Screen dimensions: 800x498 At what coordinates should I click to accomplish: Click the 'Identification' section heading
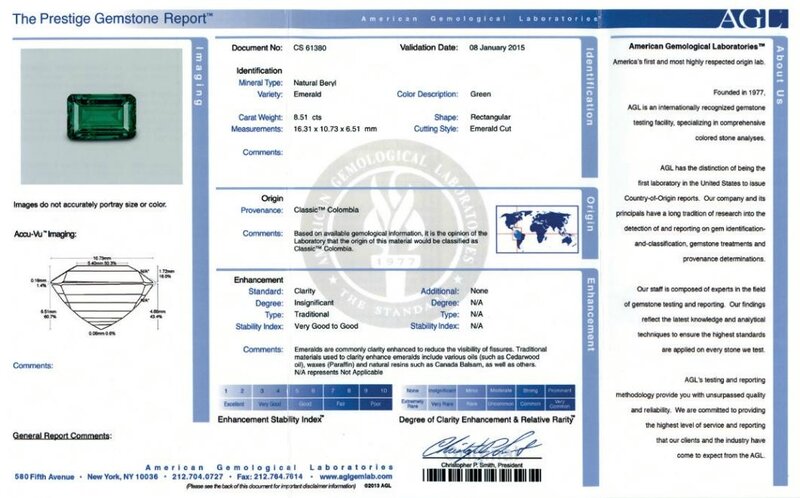click(x=259, y=70)
